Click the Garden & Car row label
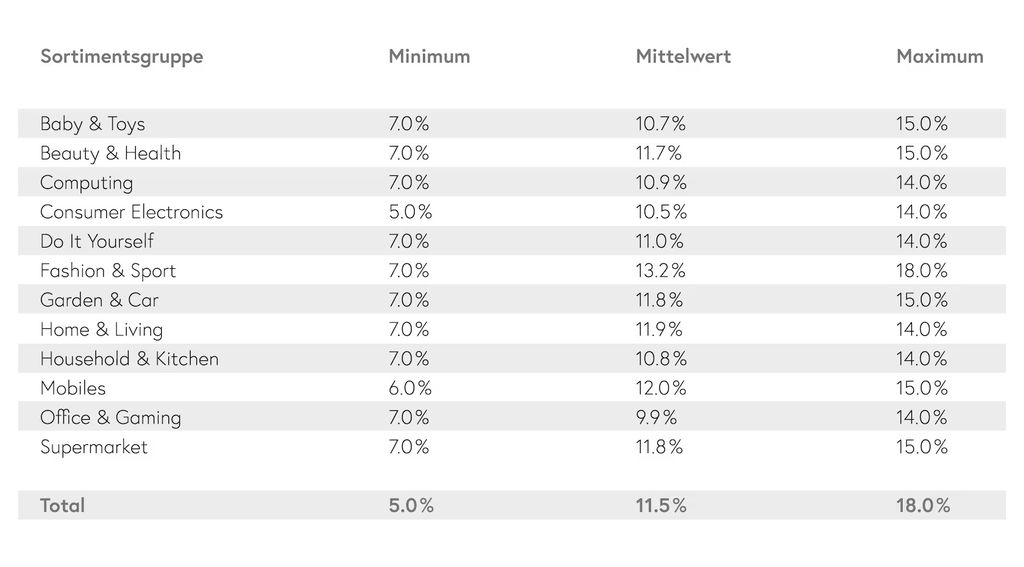Viewport: 1024px width, 567px height. tap(99, 300)
